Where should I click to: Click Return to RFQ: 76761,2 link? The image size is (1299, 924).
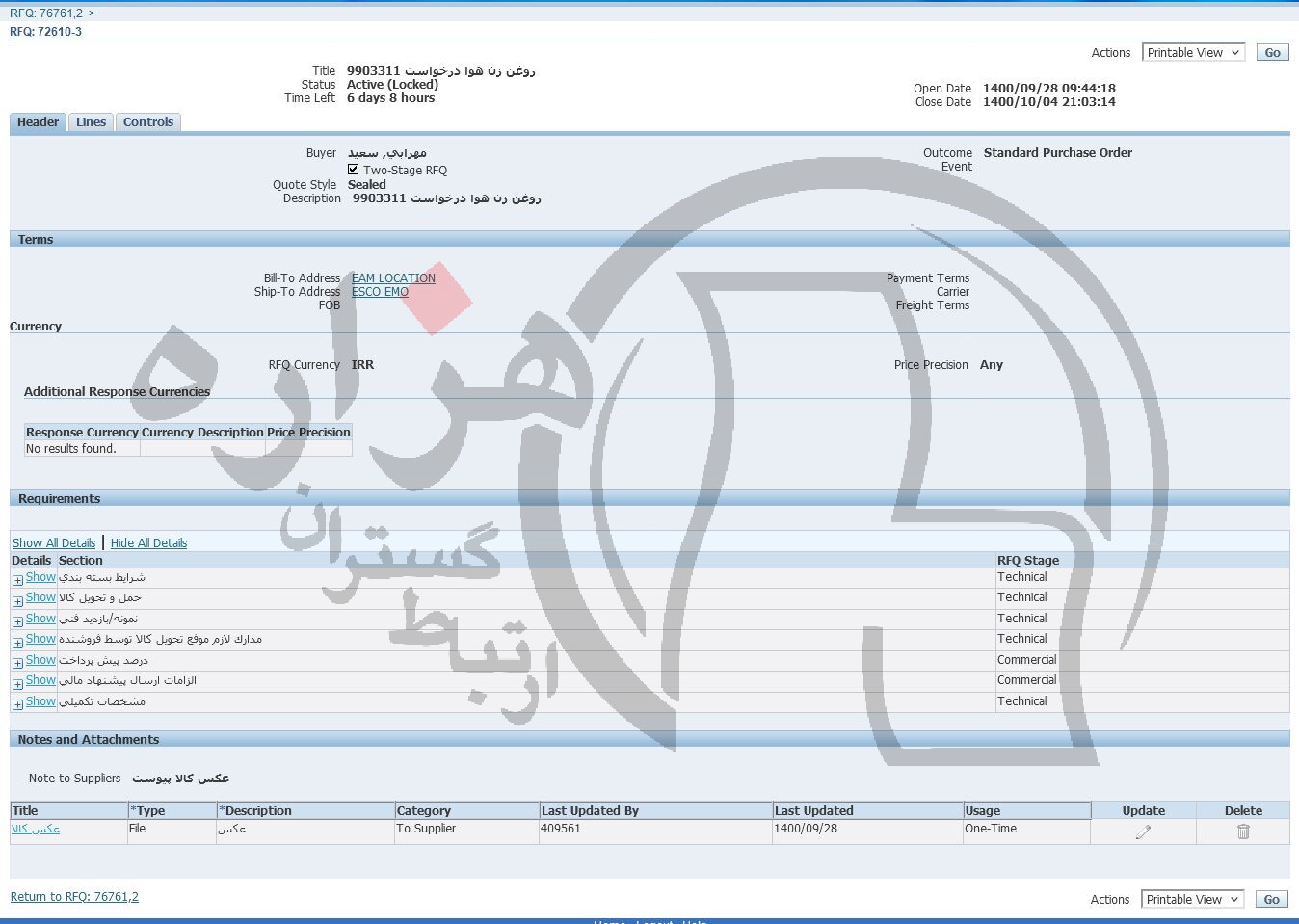click(x=74, y=897)
